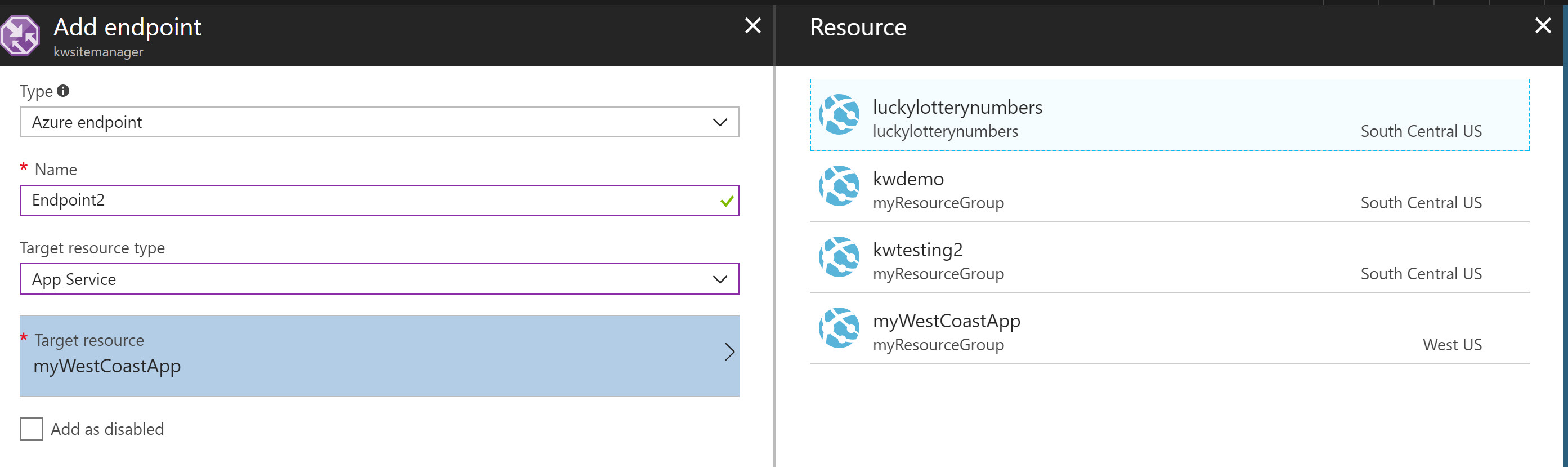Click myResourceGroup under kwdemo
The width and height of the screenshot is (1568, 467).
point(938,203)
